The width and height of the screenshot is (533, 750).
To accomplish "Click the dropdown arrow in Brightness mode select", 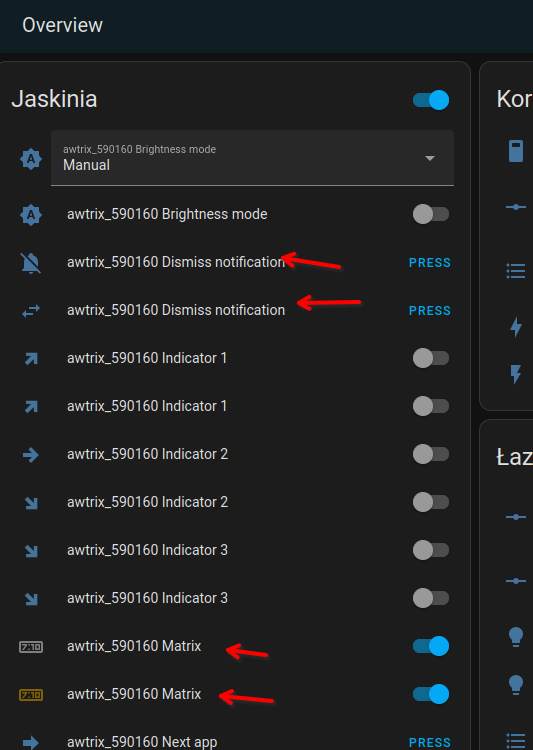I will (x=430, y=158).
